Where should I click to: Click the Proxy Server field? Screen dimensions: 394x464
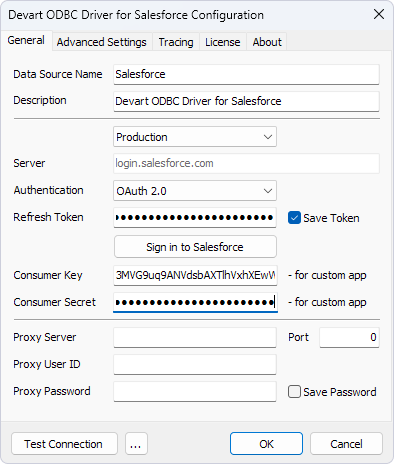tap(195, 337)
